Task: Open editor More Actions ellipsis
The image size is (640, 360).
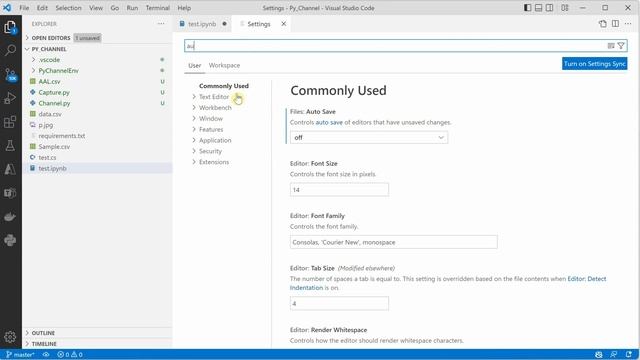Action: (x=628, y=24)
